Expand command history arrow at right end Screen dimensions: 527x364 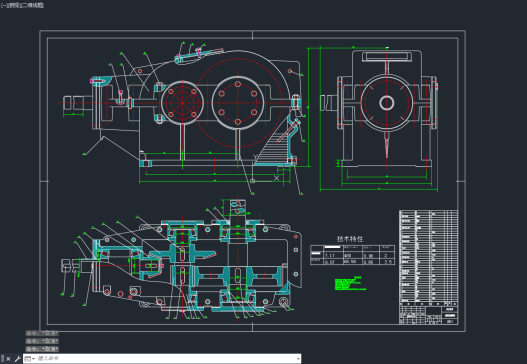pos(298,359)
